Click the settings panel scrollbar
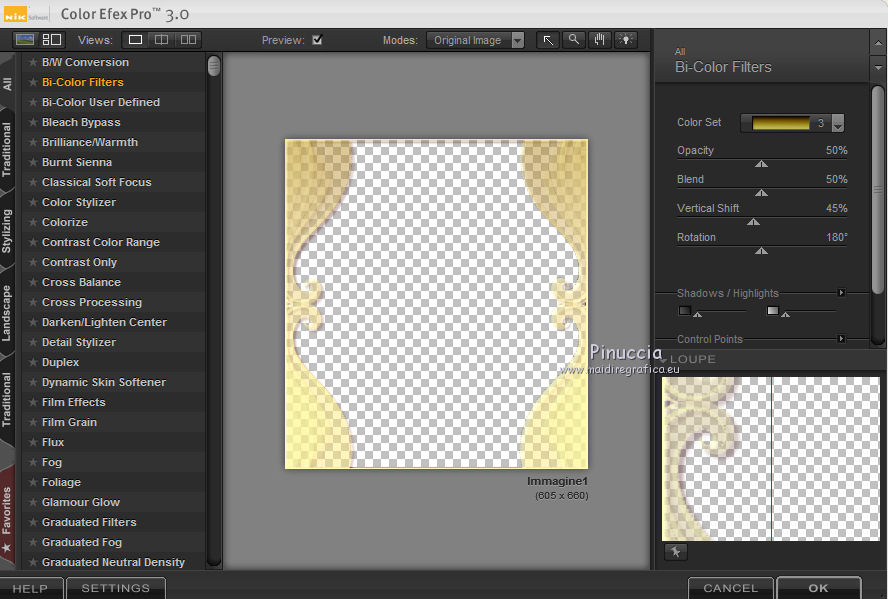The width and height of the screenshot is (888, 599). point(878,190)
